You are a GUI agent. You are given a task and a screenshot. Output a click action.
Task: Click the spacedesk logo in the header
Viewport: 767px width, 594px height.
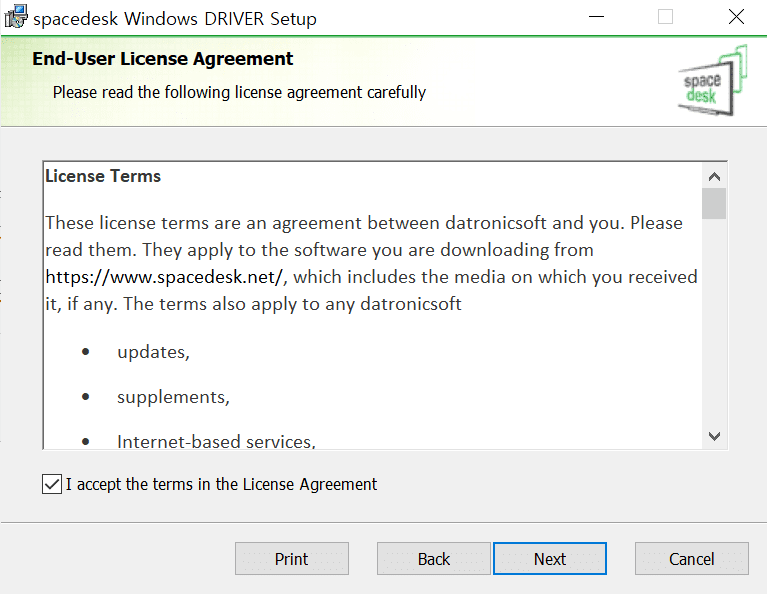(x=712, y=81)
